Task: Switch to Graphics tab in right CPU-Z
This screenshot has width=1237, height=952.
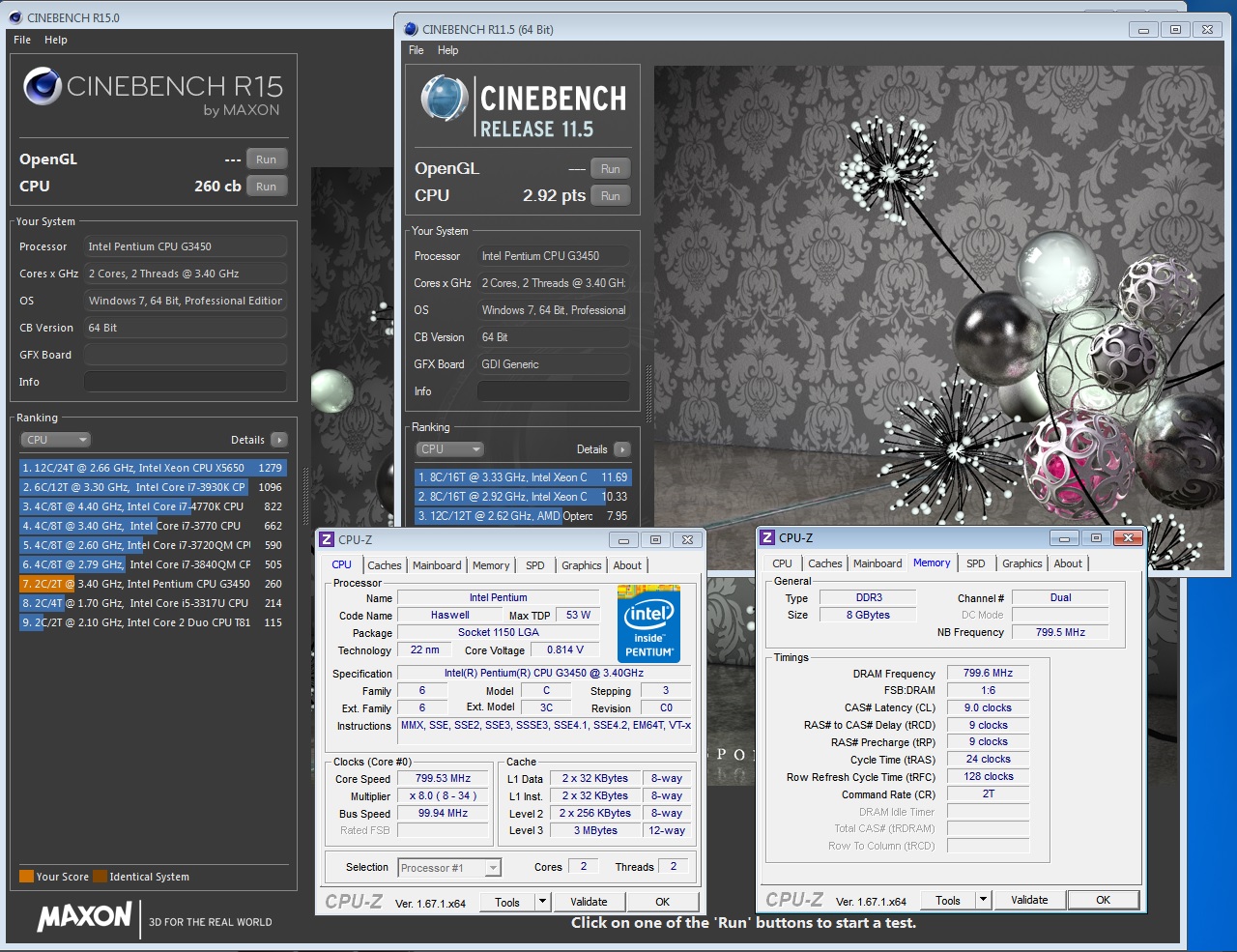Action: tap(1022, 563)
